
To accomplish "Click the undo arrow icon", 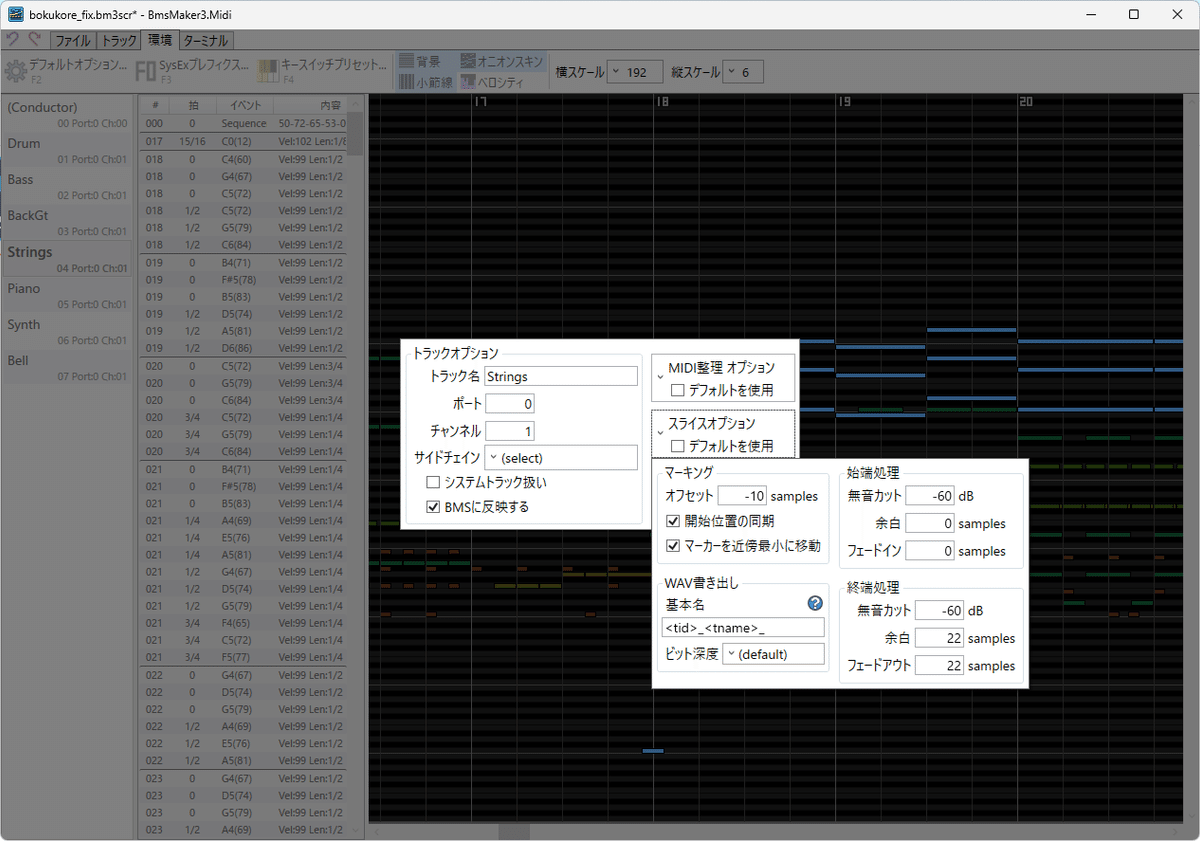I will coord(13,40).
